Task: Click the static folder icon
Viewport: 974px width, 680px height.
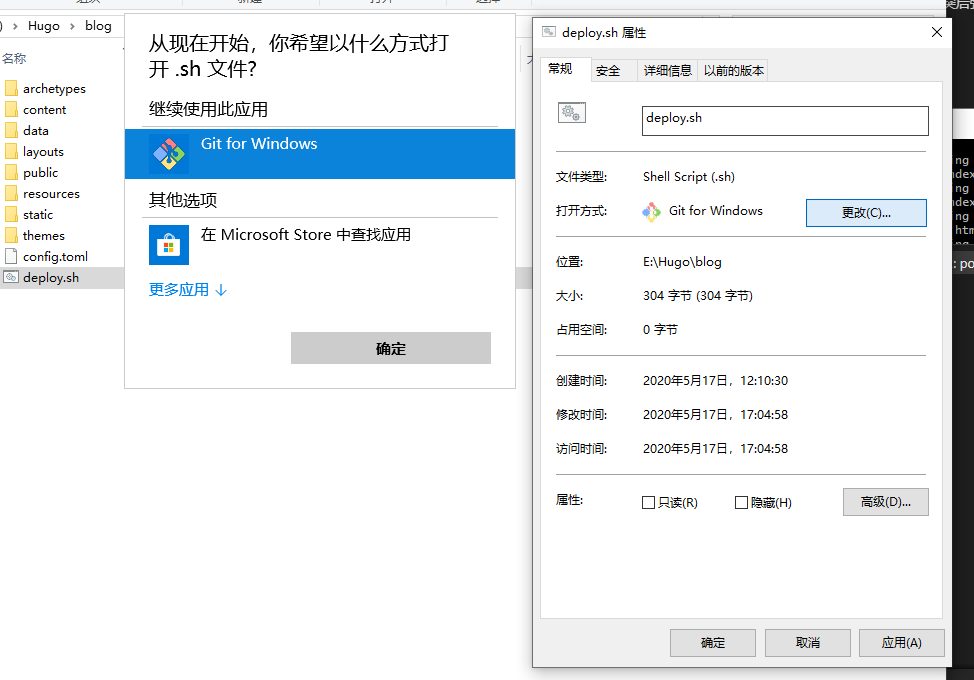Action: [x=11, y=214]
